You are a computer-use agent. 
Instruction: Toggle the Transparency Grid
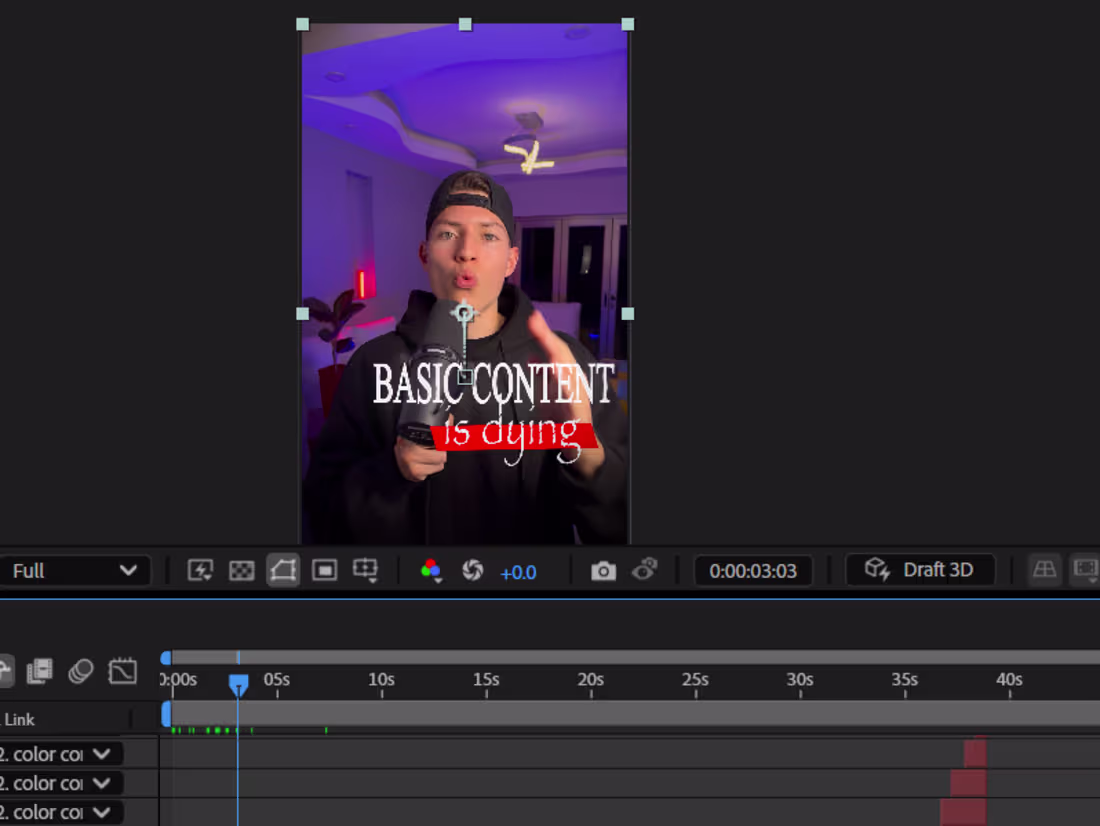tap(240, 570)
